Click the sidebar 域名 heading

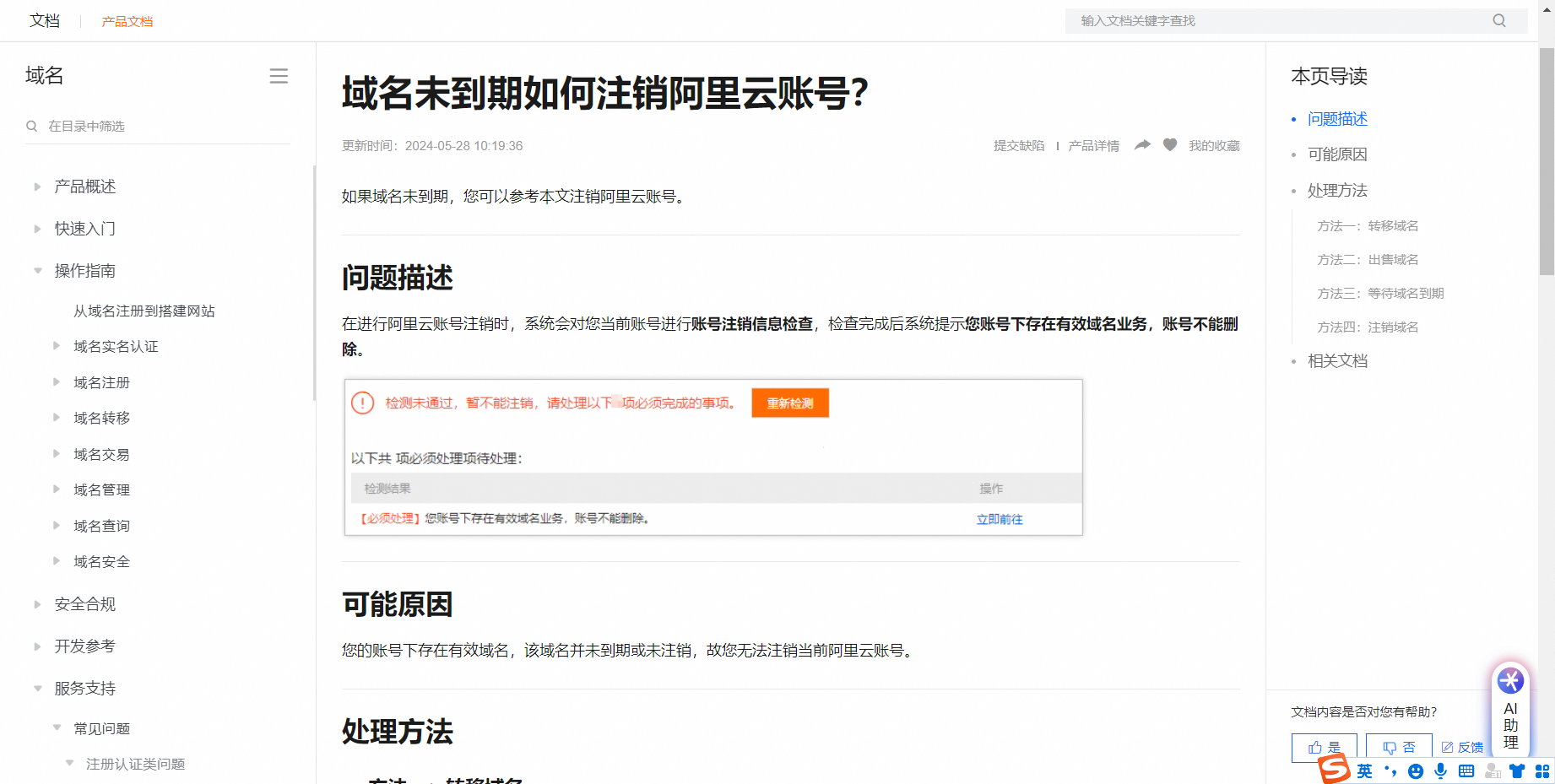(x=45, y=76)
